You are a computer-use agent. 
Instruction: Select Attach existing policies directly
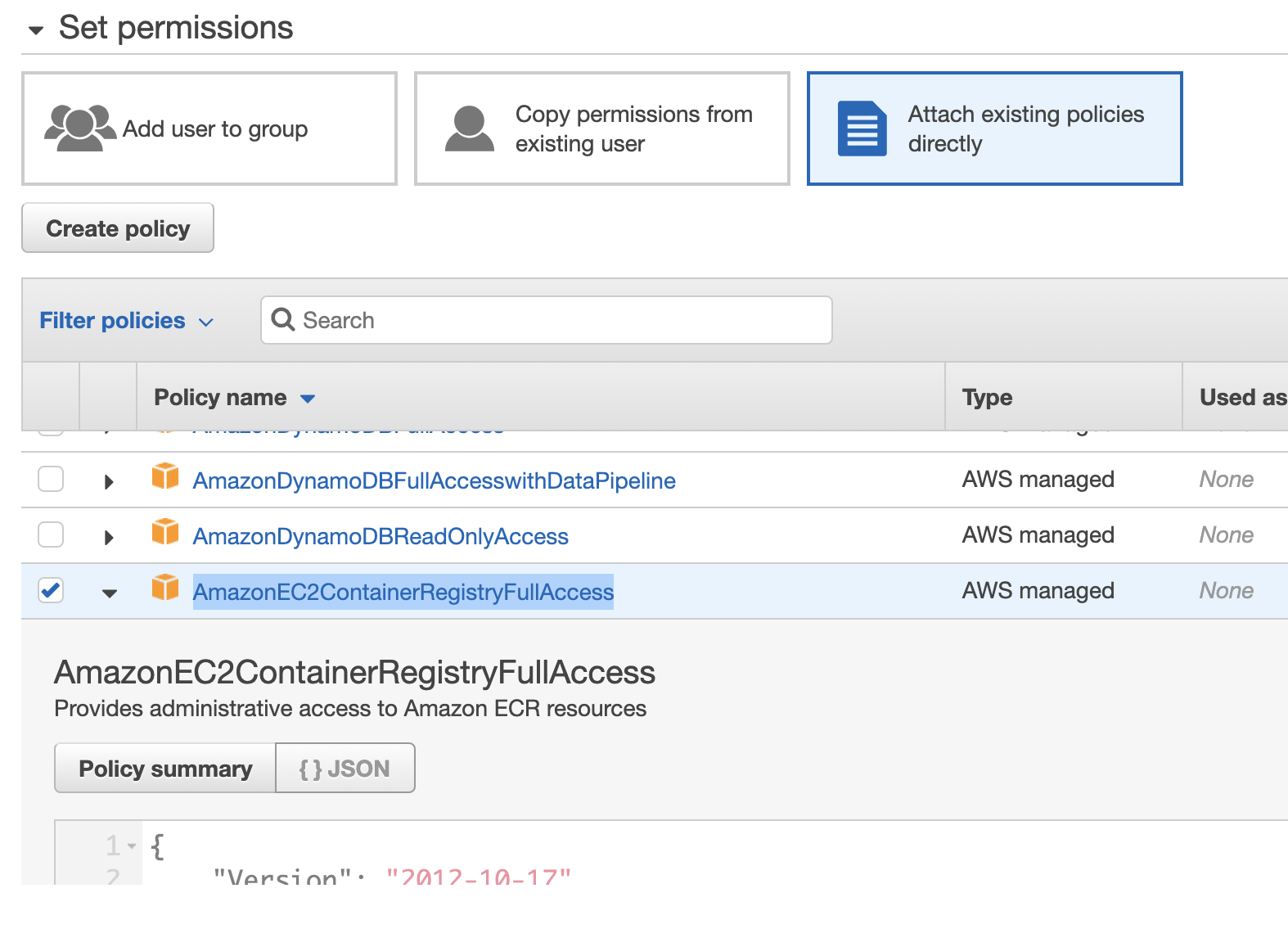point(995,129)
